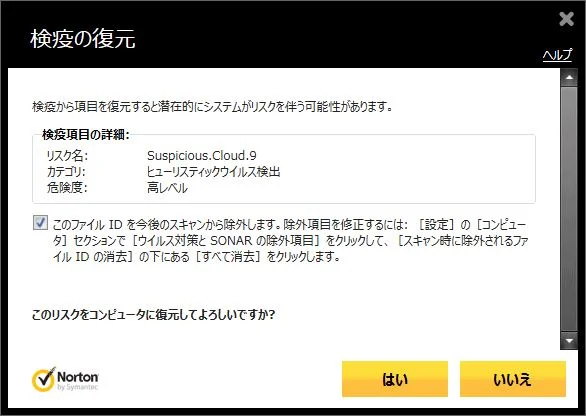Select the Suspicious.Cloud.9 risk name value
The width and height of the screenshot is (586, 416).
coord(202,155)
